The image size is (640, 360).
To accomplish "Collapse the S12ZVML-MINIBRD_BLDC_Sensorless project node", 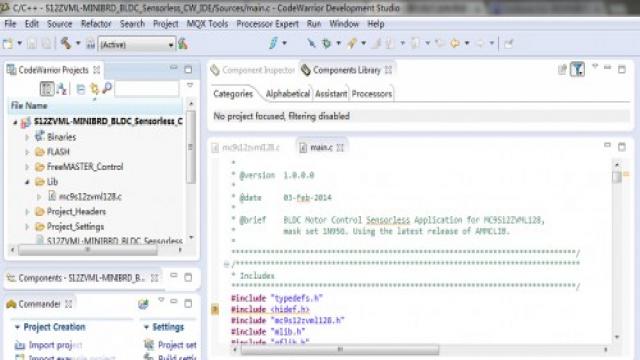I will (x=16, y=122).
